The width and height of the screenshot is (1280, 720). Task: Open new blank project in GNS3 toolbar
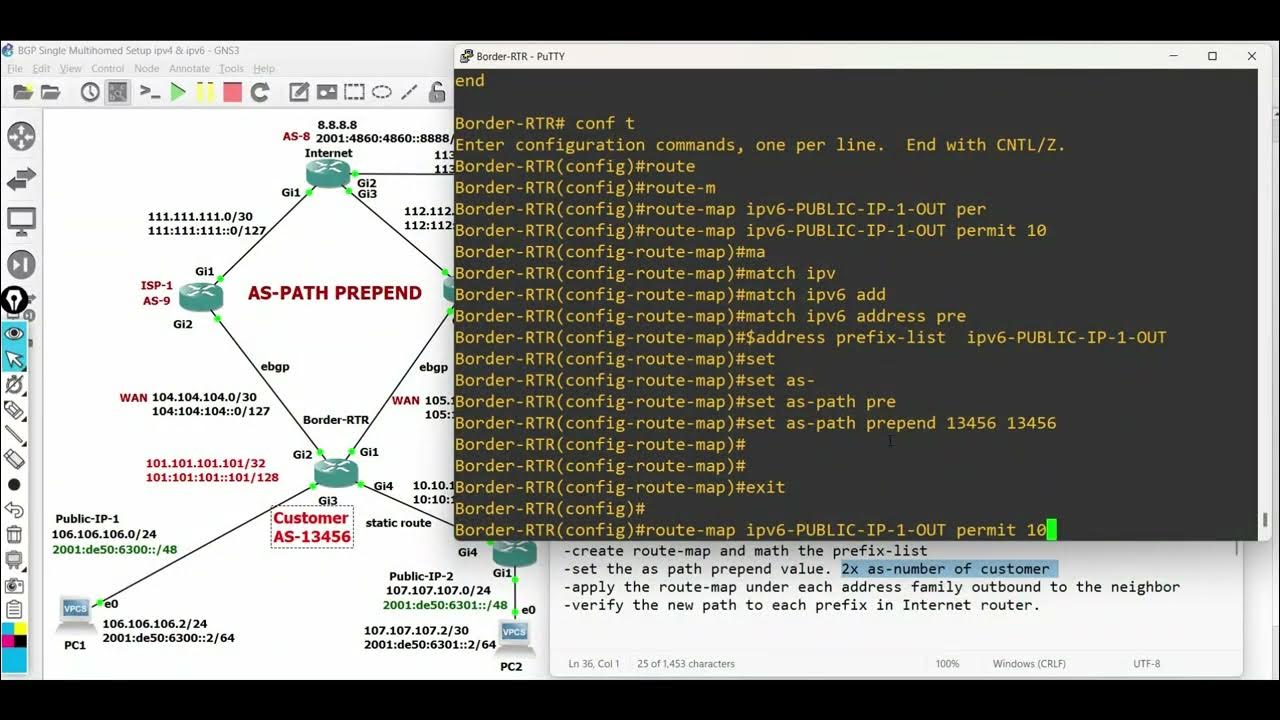23,93
